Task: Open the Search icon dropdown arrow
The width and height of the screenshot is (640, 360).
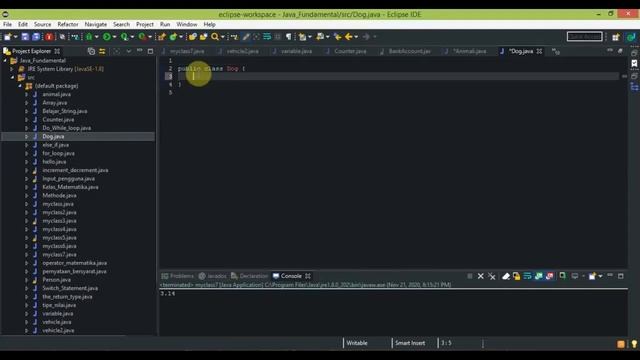Action: (222, 37)
